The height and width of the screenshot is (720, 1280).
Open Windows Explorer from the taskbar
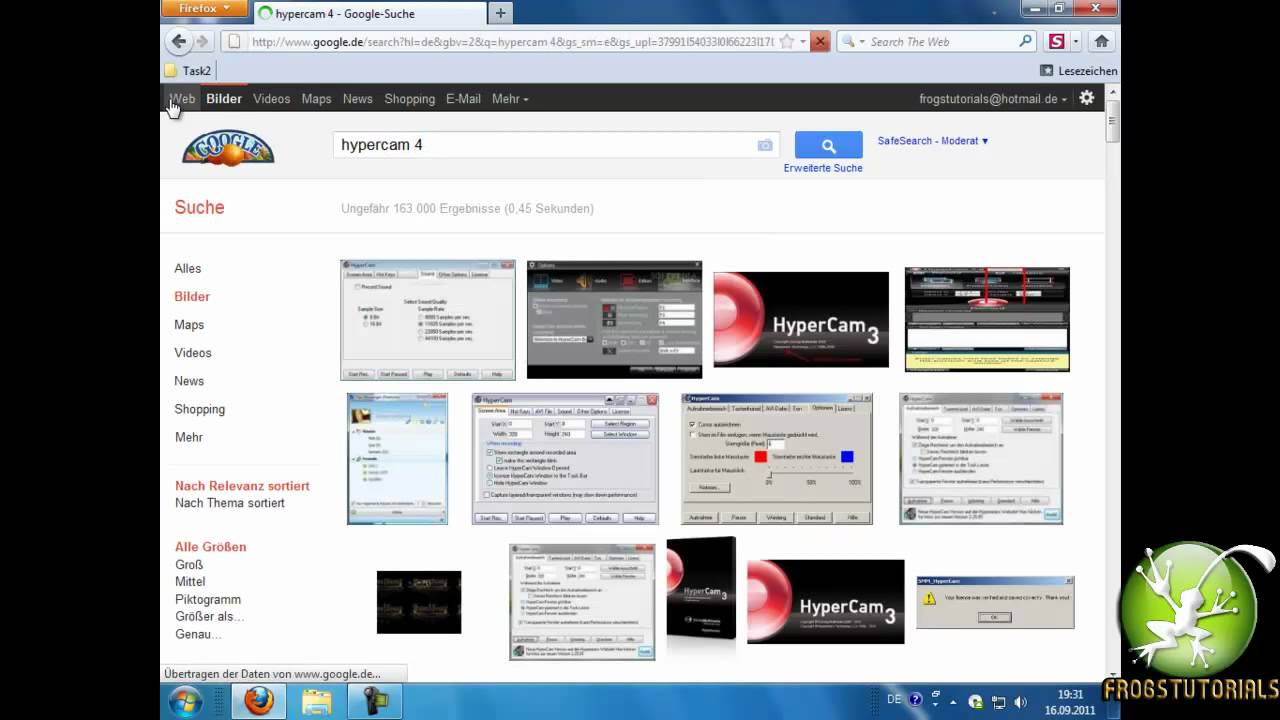(x=317, y=701)
